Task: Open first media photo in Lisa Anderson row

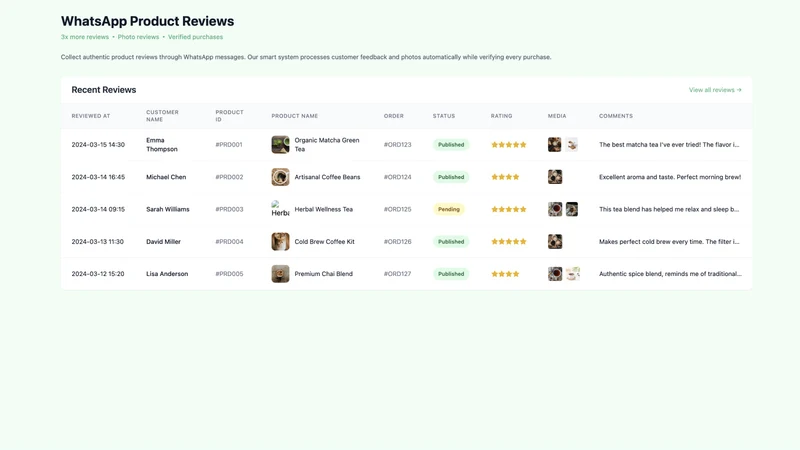Action: tap(555, 274)
